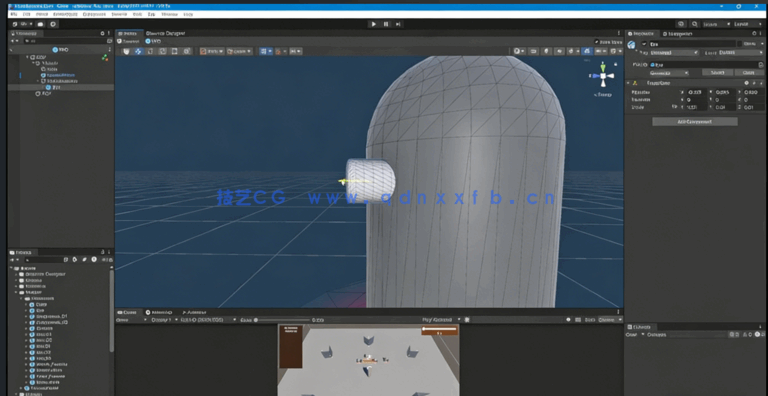768x396 pixels.
Task: Select the Rect tool in Scene toolbar
Action: click(x=174, y=51)
